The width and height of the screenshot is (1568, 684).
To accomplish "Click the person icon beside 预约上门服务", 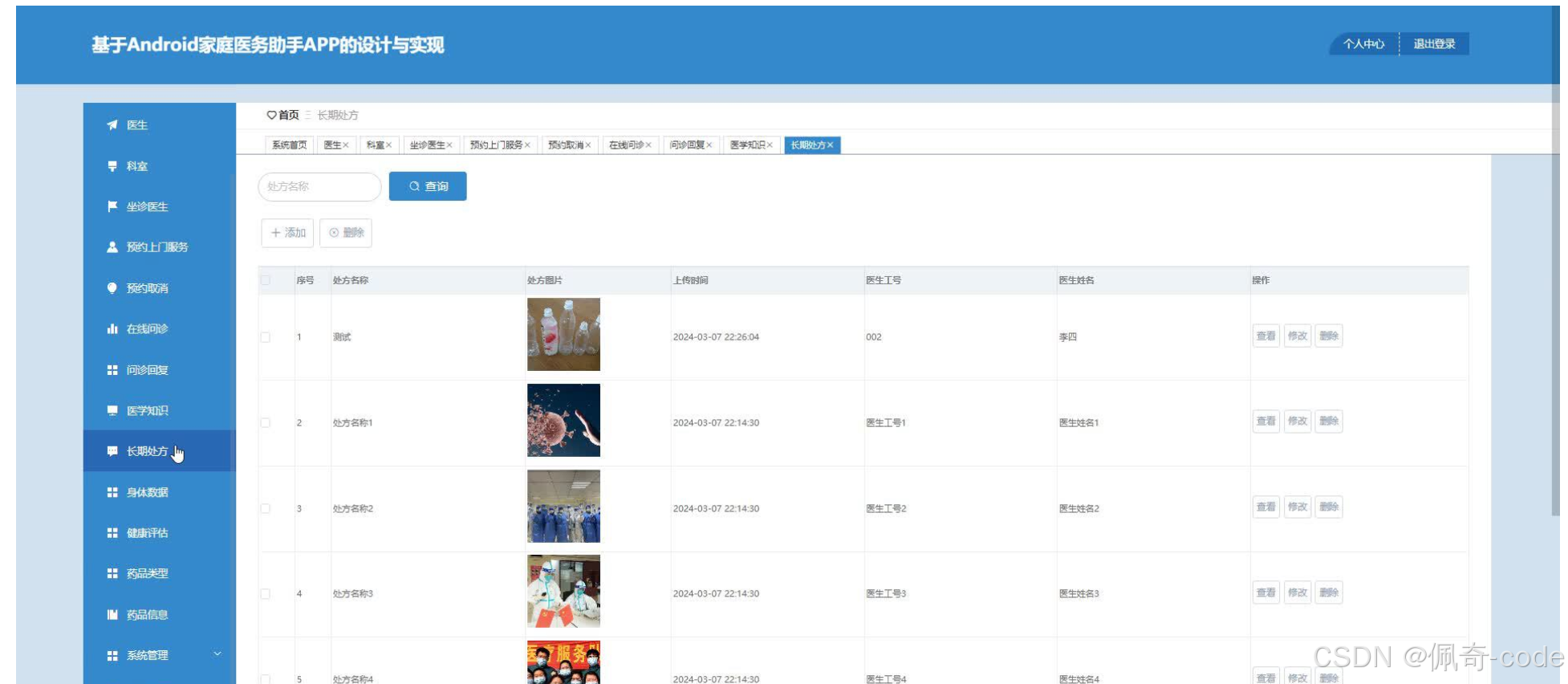I will tap(112, 247).
